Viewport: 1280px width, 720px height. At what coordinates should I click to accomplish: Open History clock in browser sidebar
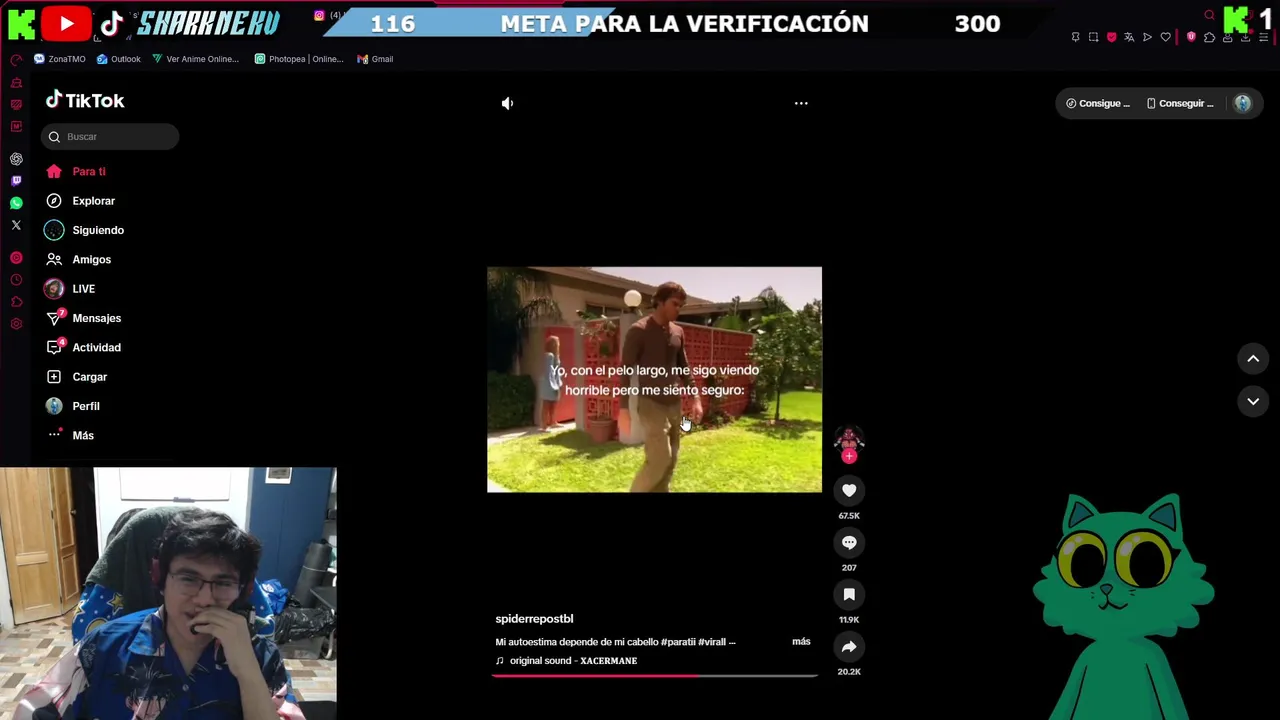[x=16, y=280]
